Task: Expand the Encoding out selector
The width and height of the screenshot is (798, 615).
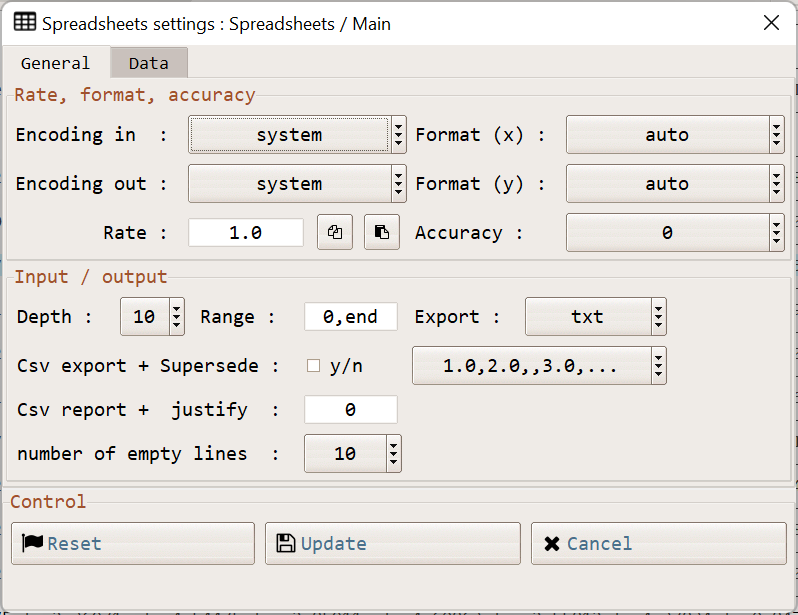Action: [x=297, y=184]
